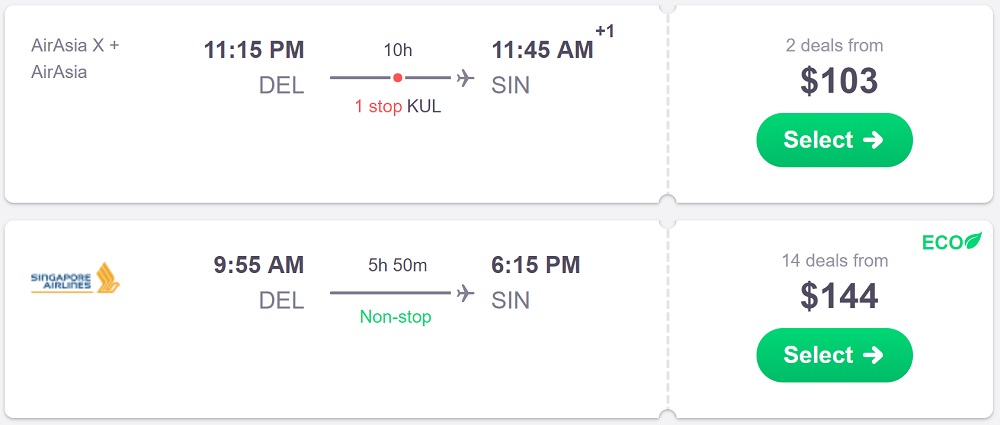Screen dimensions: 1000x425
Task: Click the 11:15 PM departure time
Action: [x=254, y=50]
